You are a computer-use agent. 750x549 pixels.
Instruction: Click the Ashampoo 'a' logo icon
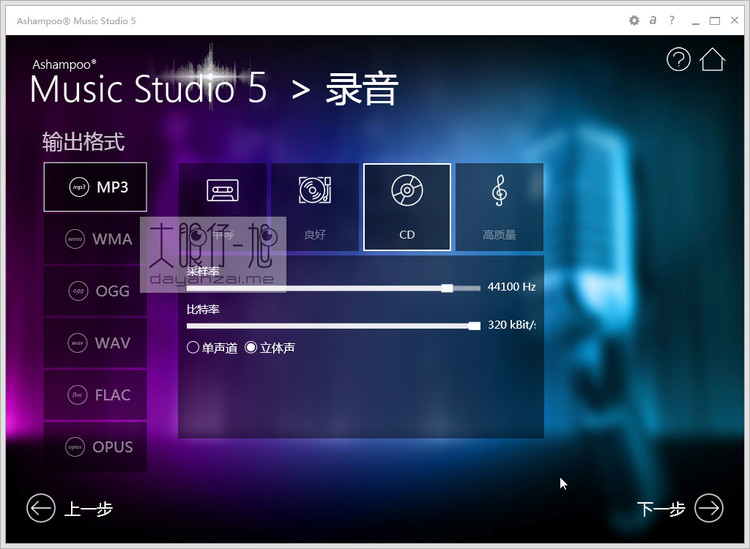[x=653, y=21]
